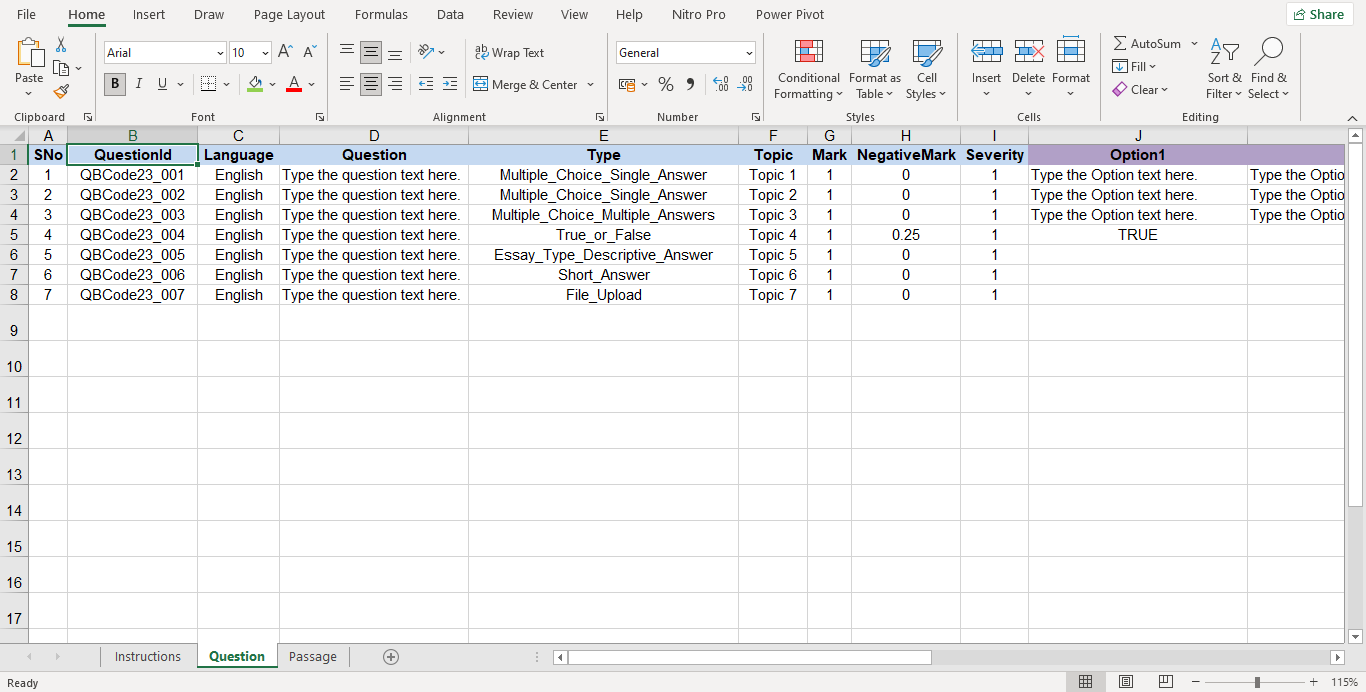Switch to the Instructions sheet tab

coord(148,657)
